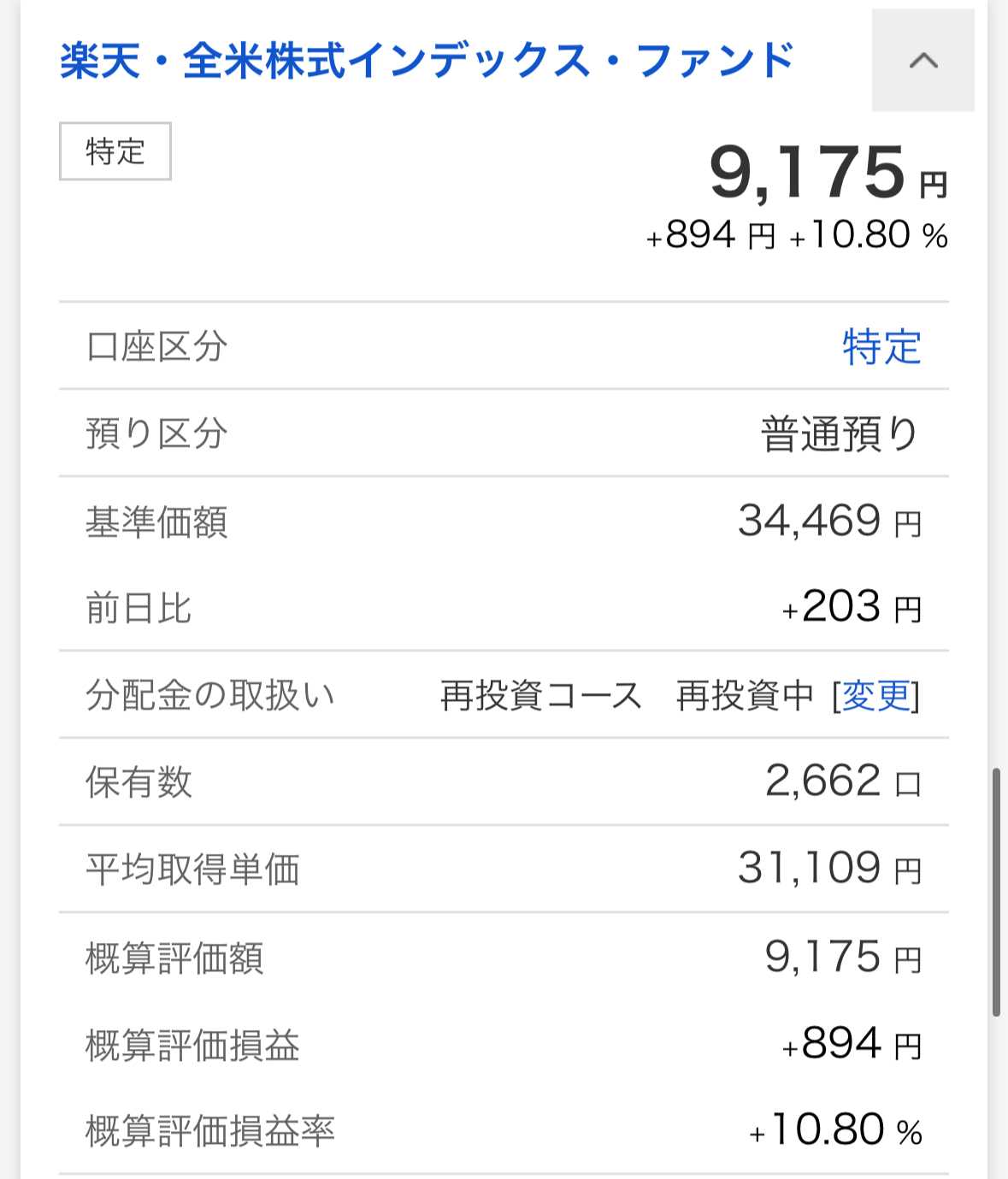Viewport: 1008px width, 1179px height.
Task: Click the 再投資中 status text
Action: pyautogui.click(x=745, y=696)
